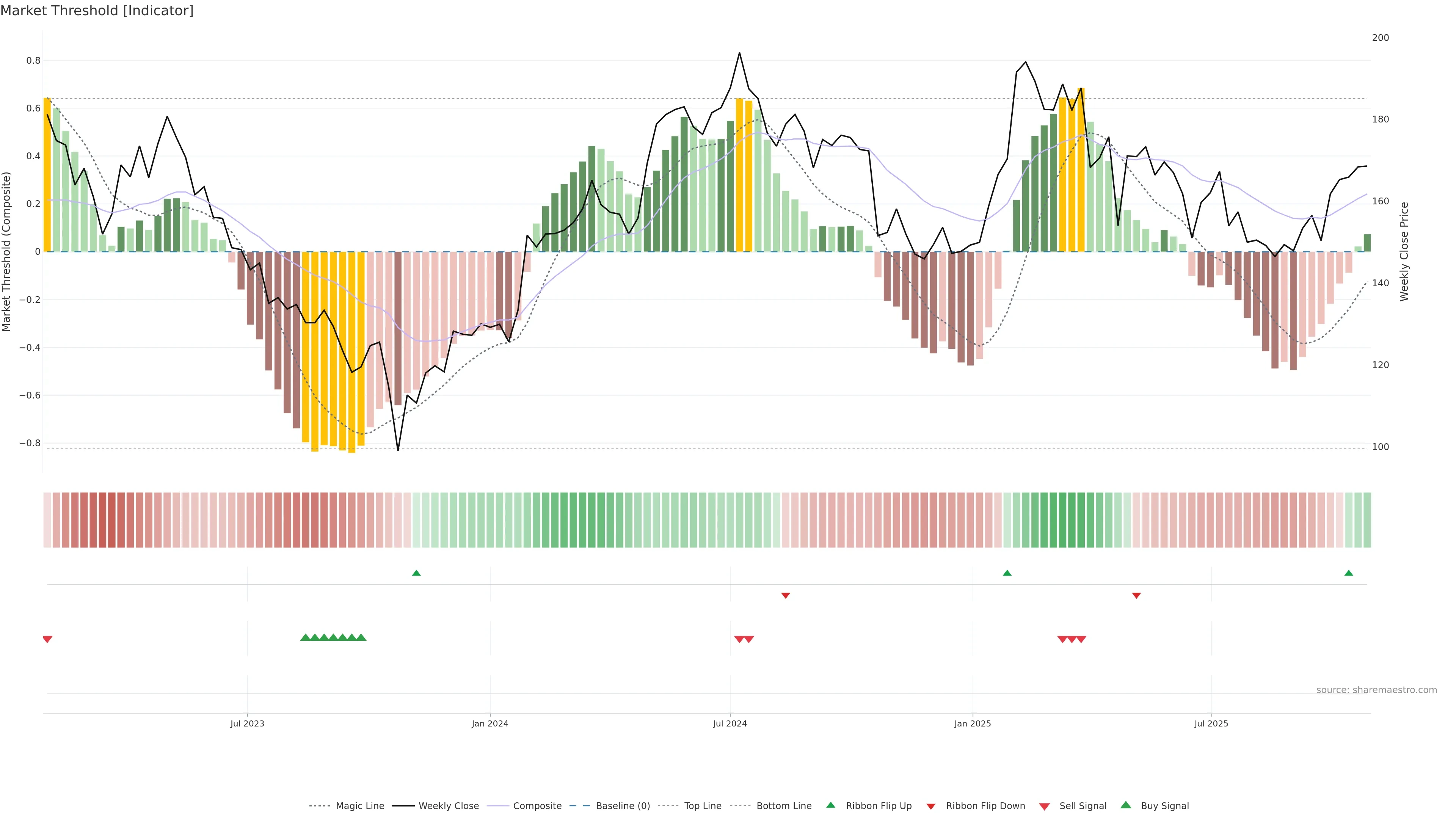Click the Buy Signal legend marker icon

1126,805
